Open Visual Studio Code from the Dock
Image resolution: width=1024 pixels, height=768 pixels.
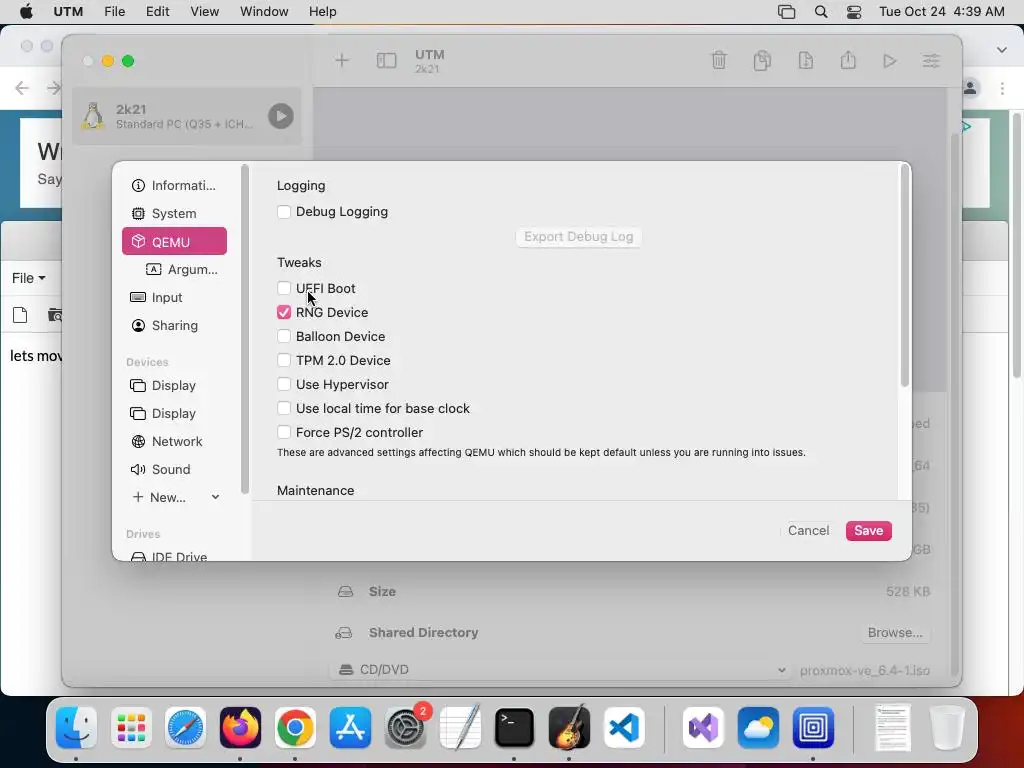coord(624,728)
